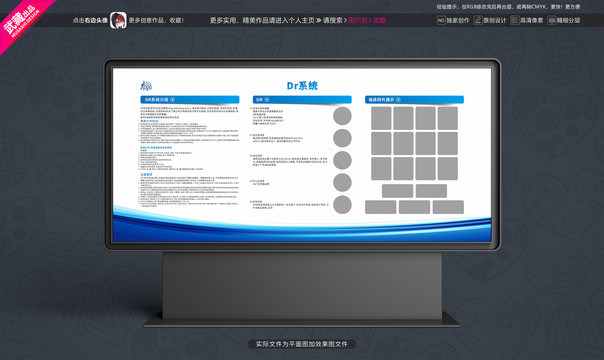This screenshot has height=360, width=604.
Task: Click the 高清像素 label
Action: click(532, 20)
